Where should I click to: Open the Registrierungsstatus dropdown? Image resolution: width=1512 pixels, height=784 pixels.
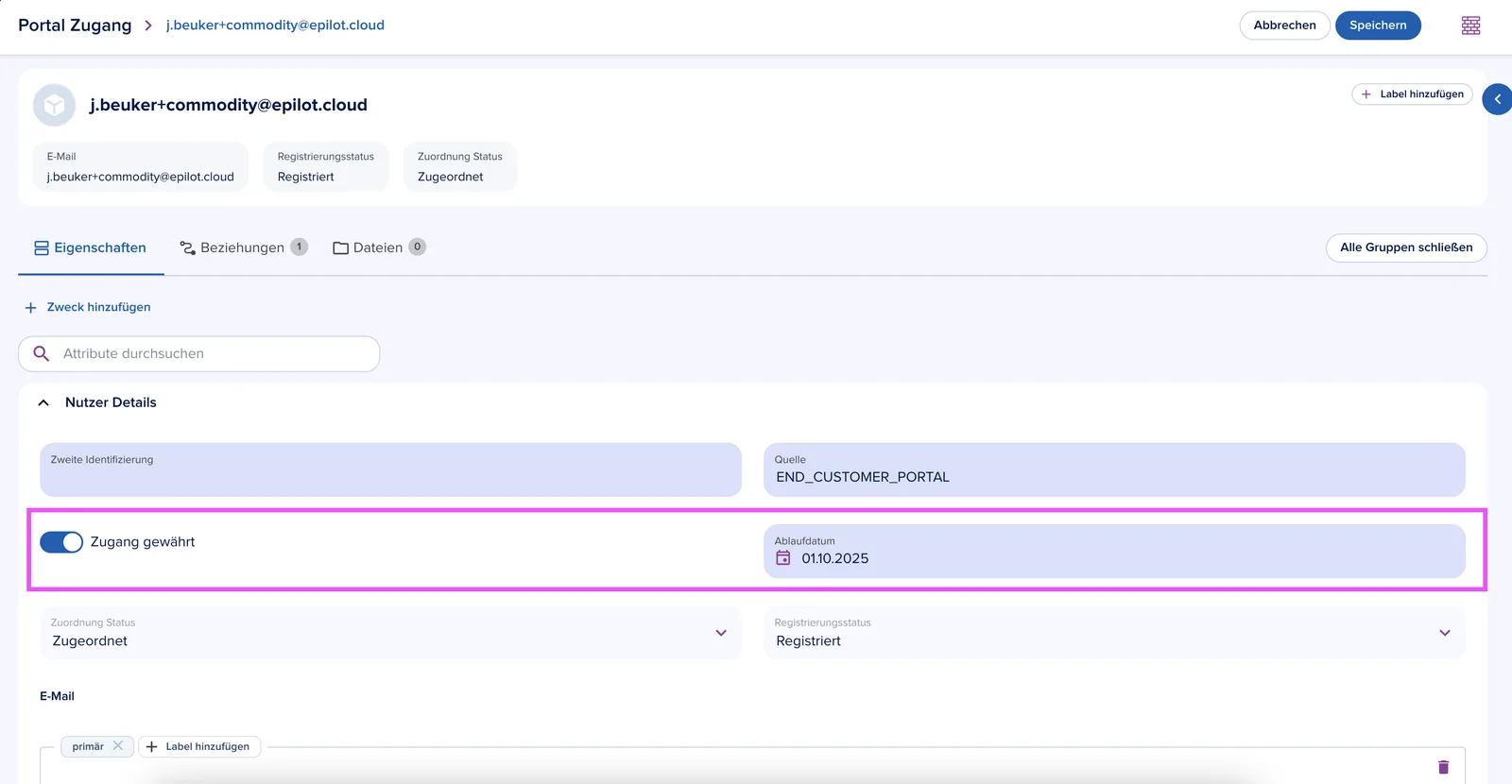(x=1114, y=633)
